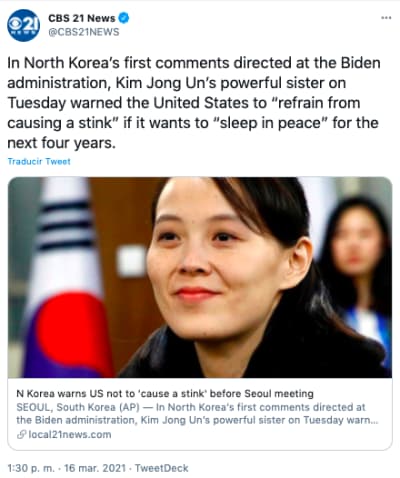Click the 1:30 p. m. timestamp

click(31, 468)
